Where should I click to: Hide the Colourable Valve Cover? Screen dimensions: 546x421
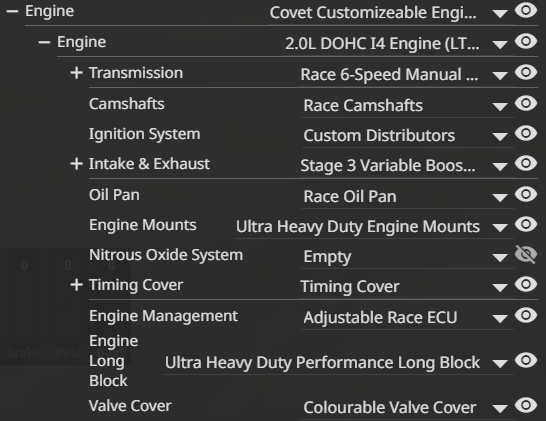[526, 405]
